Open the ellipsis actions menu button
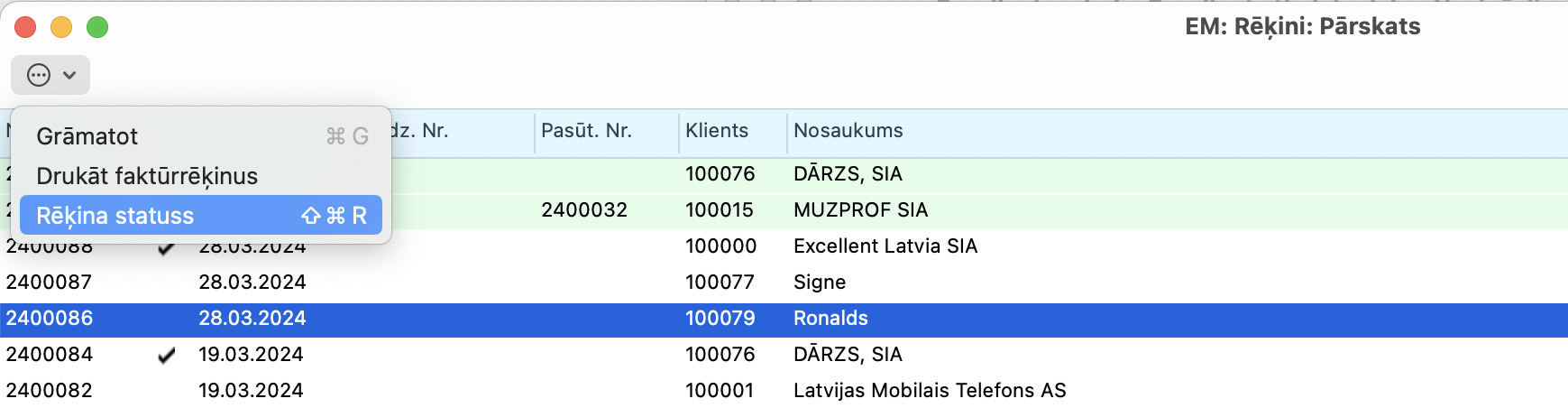Image resolution: width=1568 pixels, height=408 pixels. click(x=39, y=75)
